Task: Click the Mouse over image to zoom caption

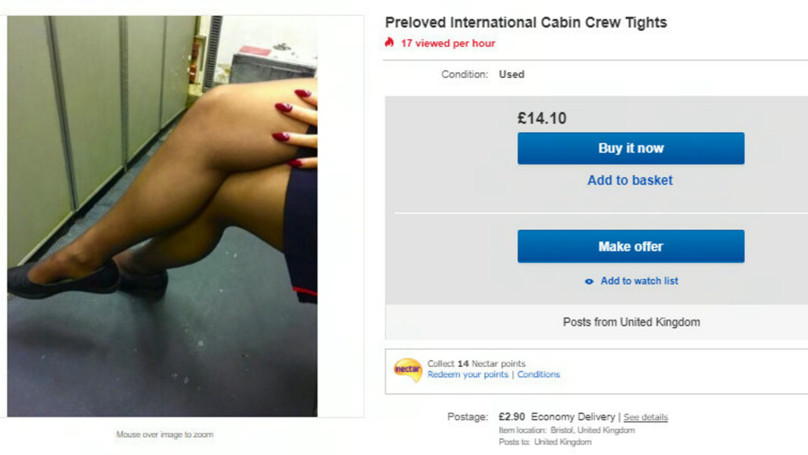Action: click(164, 434)
